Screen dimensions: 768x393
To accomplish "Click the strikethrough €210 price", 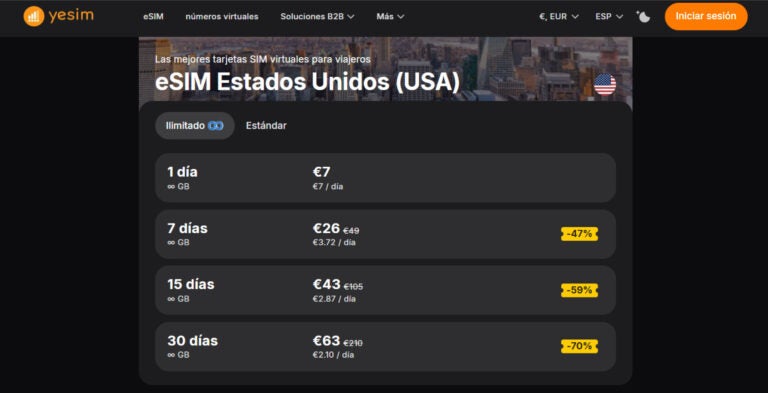I will coord(353,343).
